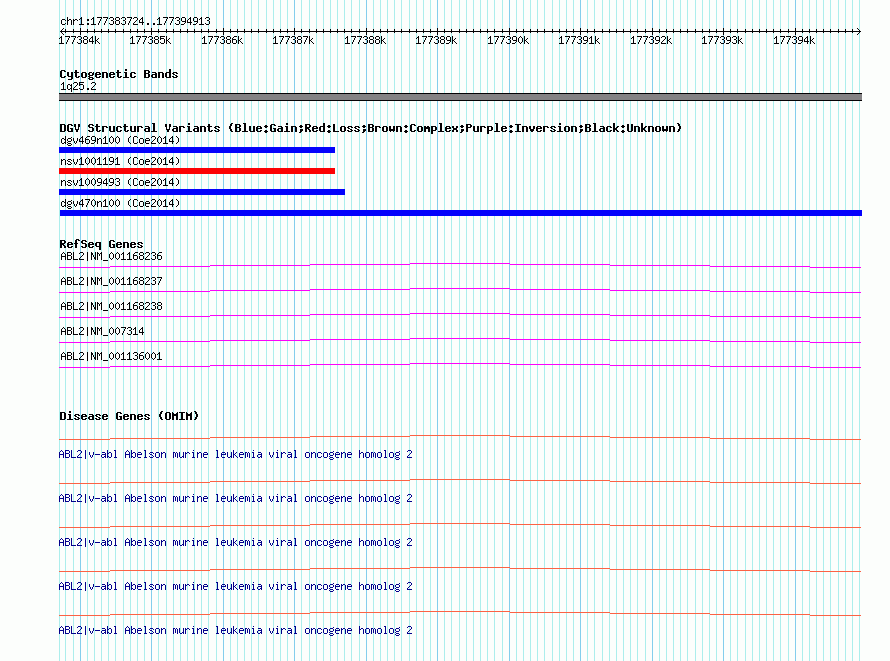Click the 177389k ruler tick label
890x661 pixels.
coord(436,40)
